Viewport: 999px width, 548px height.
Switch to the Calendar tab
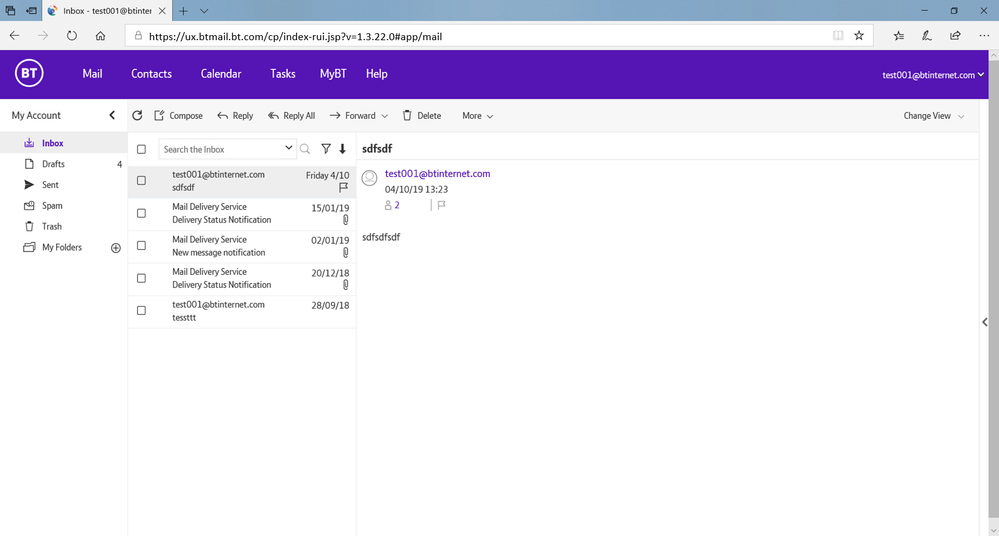click(220, 74)
